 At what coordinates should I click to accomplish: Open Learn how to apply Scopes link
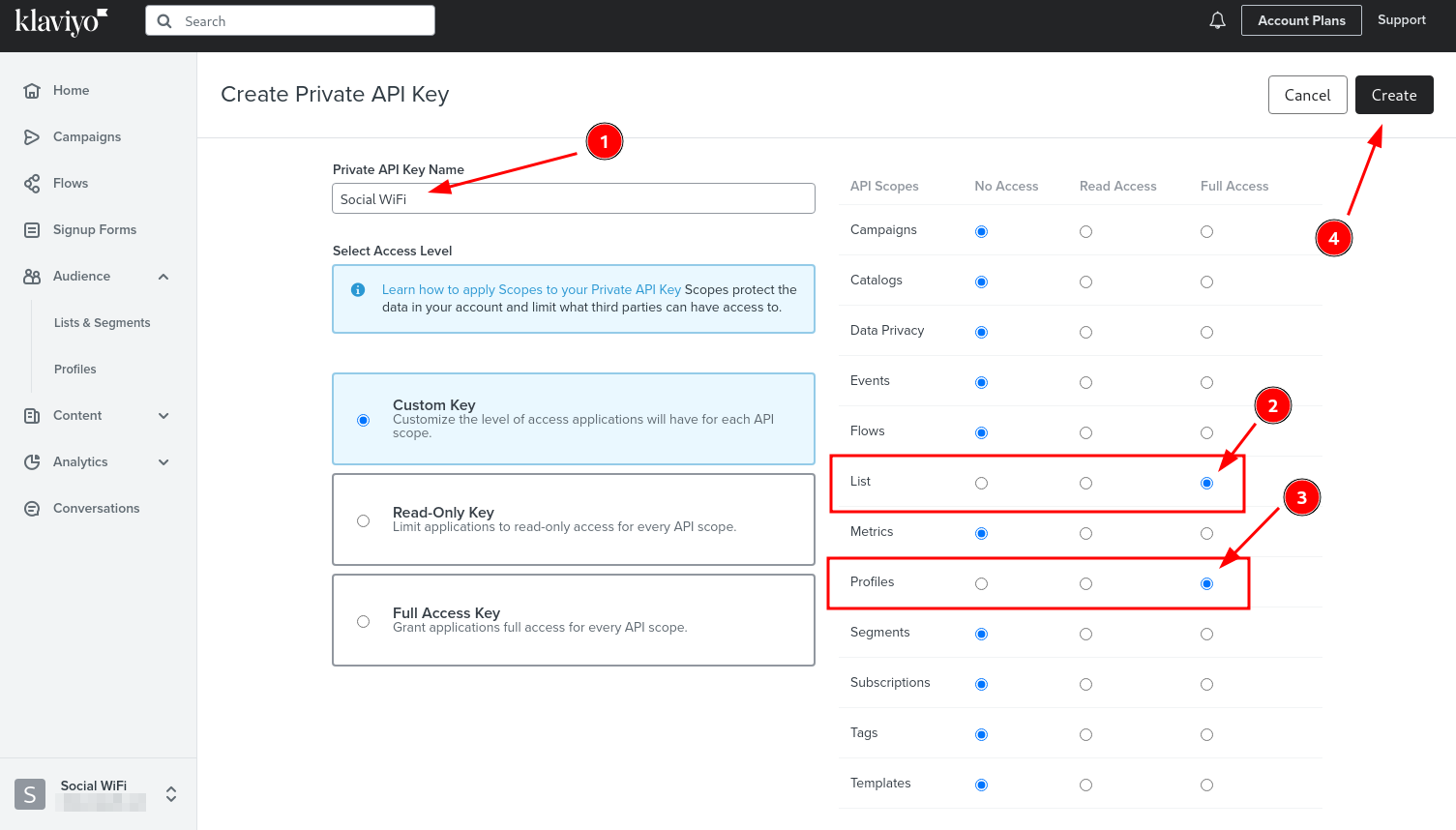click(531, 289)
